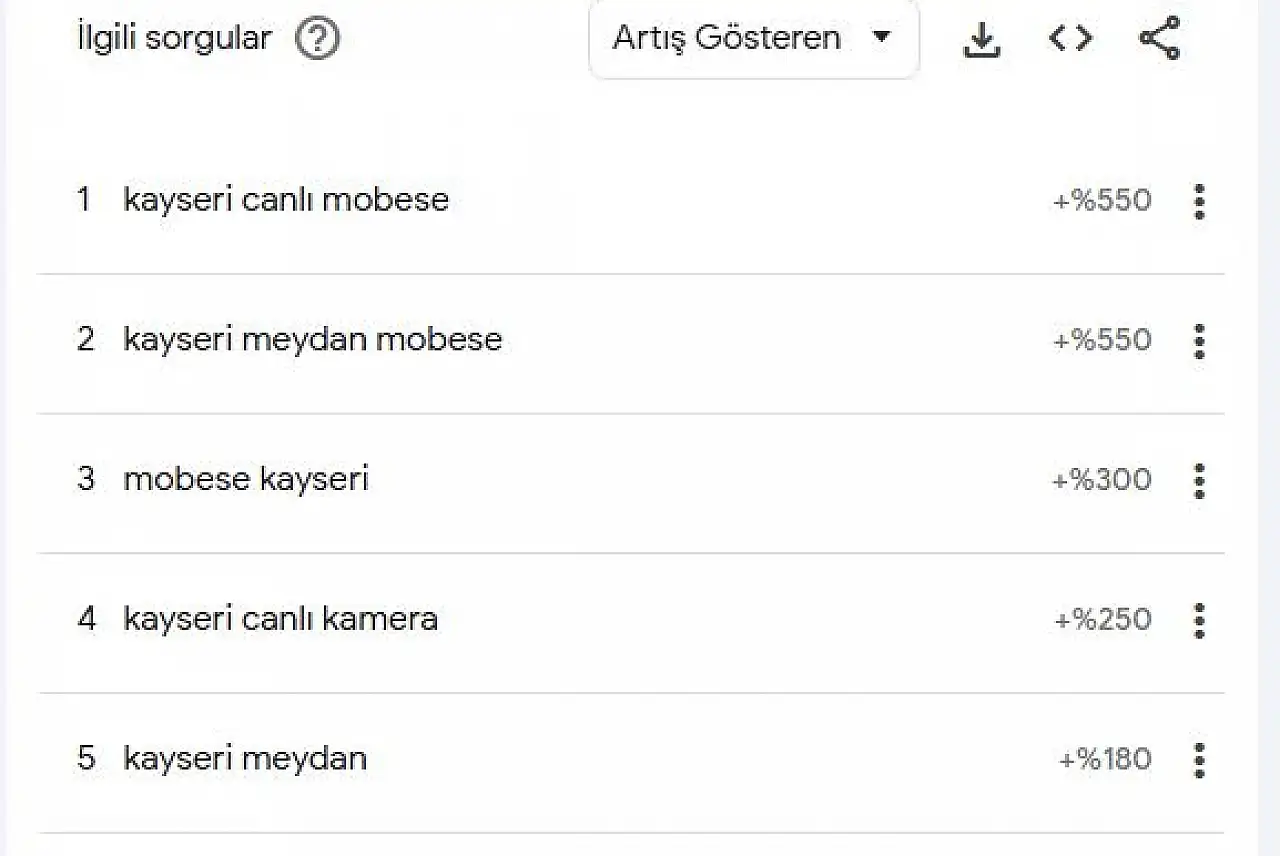This screenshot has width=1280, height=856.
Task: Open more options for kayseri canlı kamera
Action: (x=1200, y=620)
